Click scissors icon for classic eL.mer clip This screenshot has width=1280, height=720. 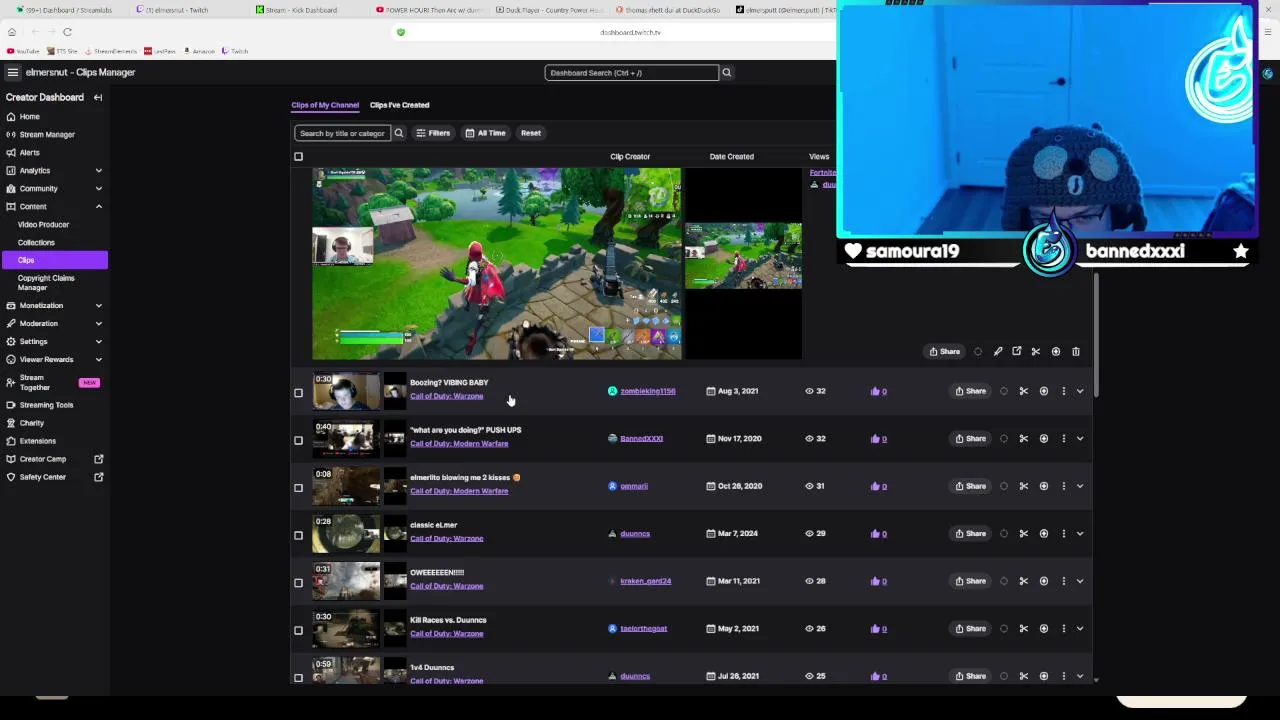coord(1024,533)
